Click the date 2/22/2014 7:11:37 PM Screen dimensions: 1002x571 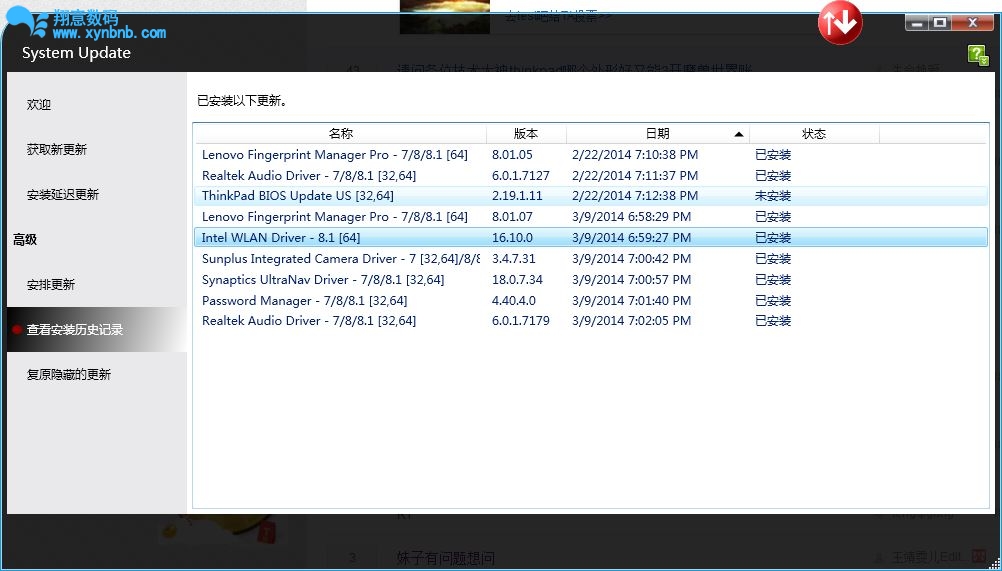point(635,176)
